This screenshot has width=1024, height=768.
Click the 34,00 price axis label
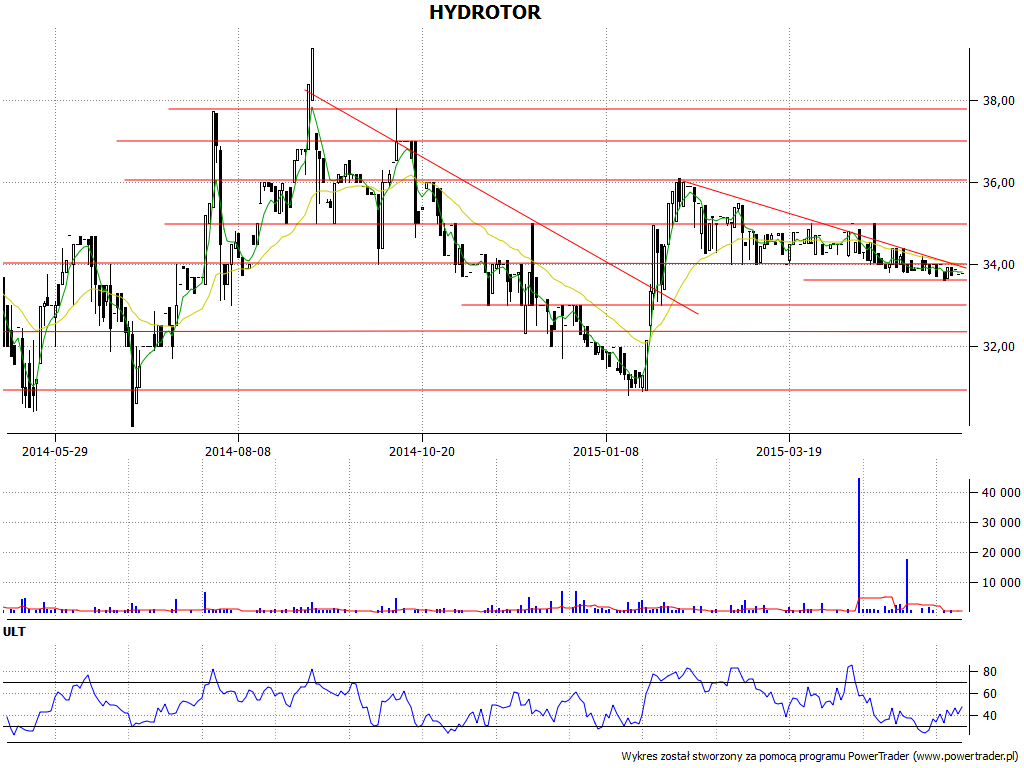(x=999, y=264)
